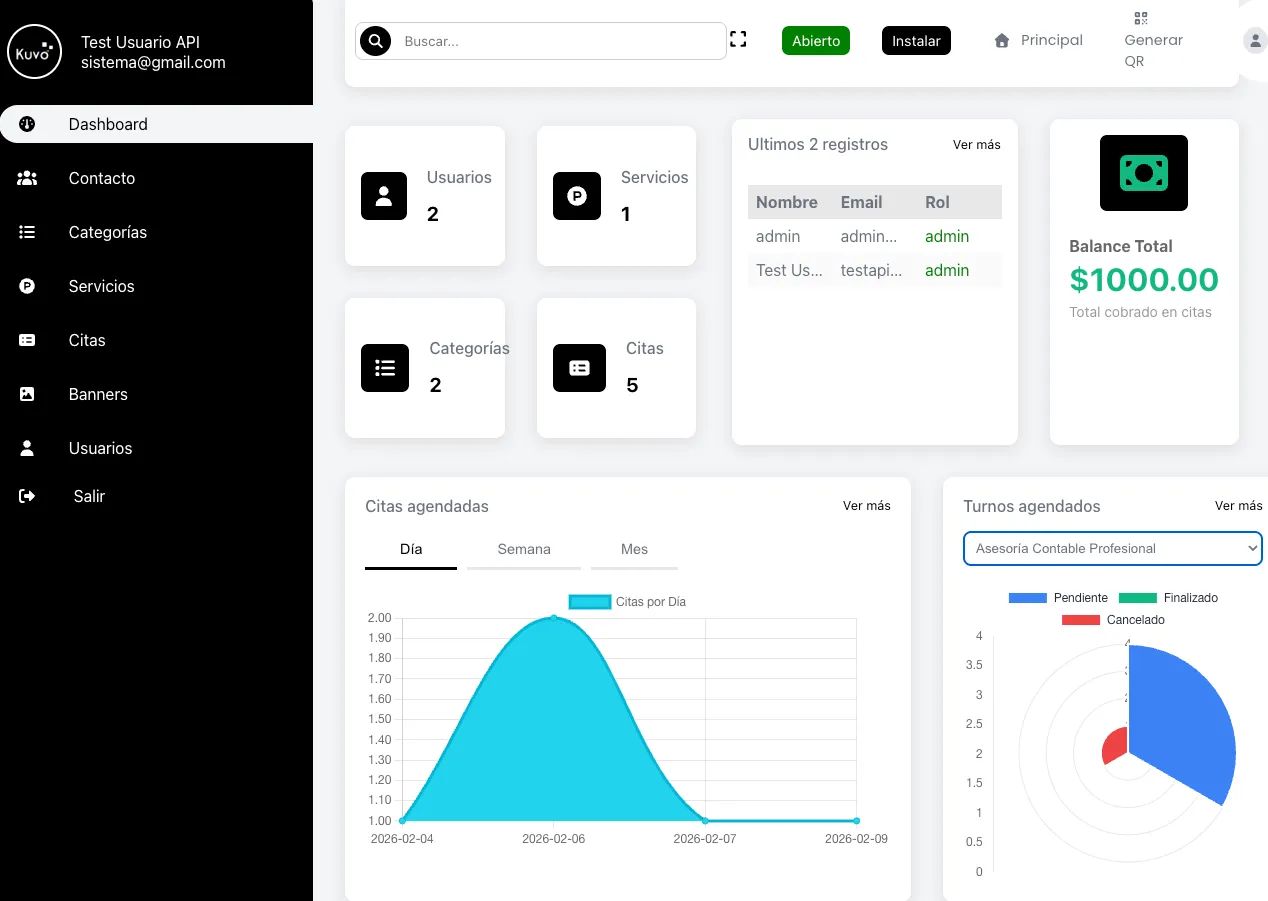This screenshot has height=901, width=1268.
Task: Click the money icon on the Balance Total card
Action: tap(1143, 172)
